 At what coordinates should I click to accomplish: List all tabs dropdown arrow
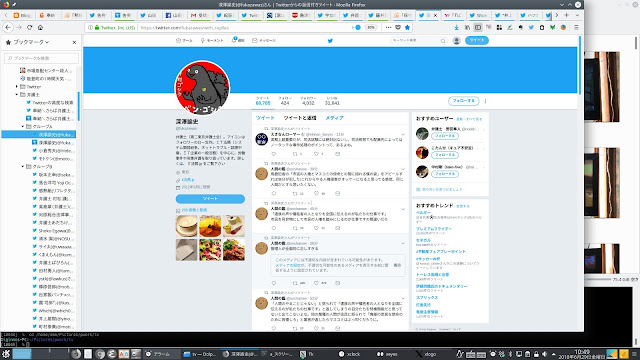[577, 15]
